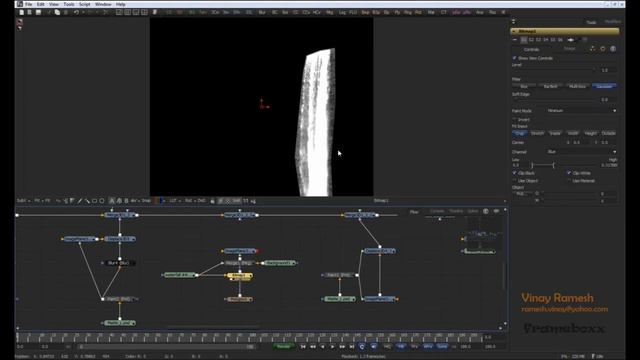Toggle the Clip Black checkbox

tap(515, 173)
